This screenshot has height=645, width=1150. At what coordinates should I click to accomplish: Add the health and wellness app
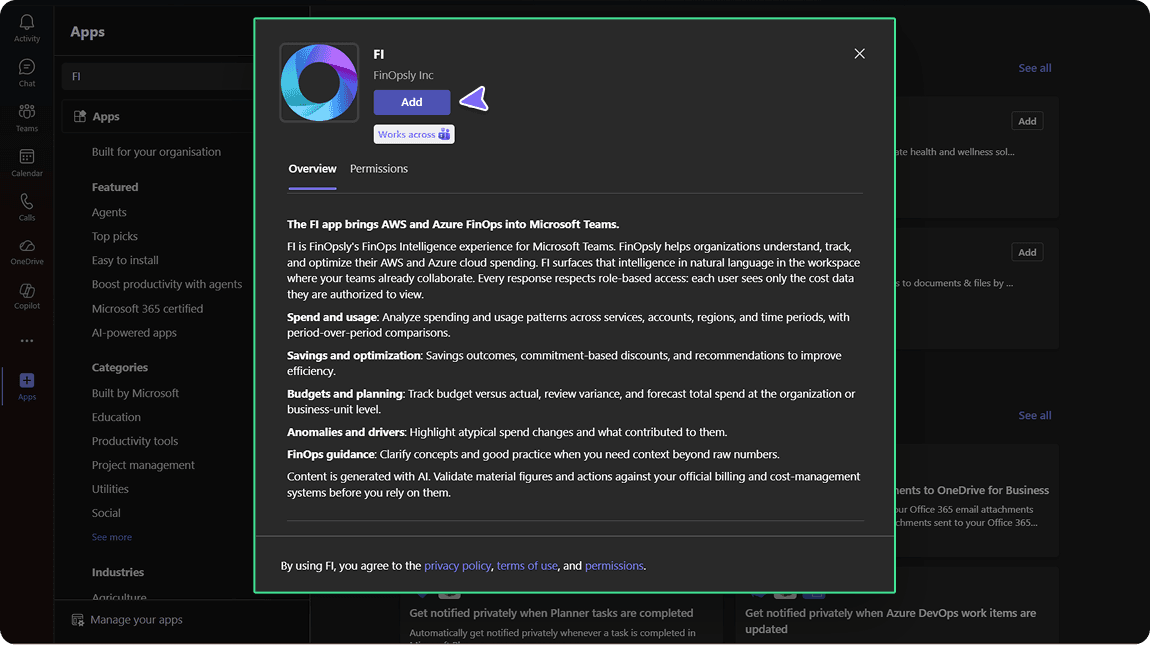(x=1027, y=121)
